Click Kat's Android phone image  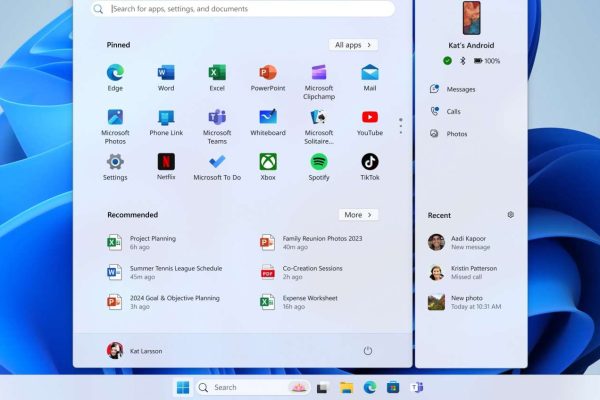pyautogui.click(x=471, y=18)
